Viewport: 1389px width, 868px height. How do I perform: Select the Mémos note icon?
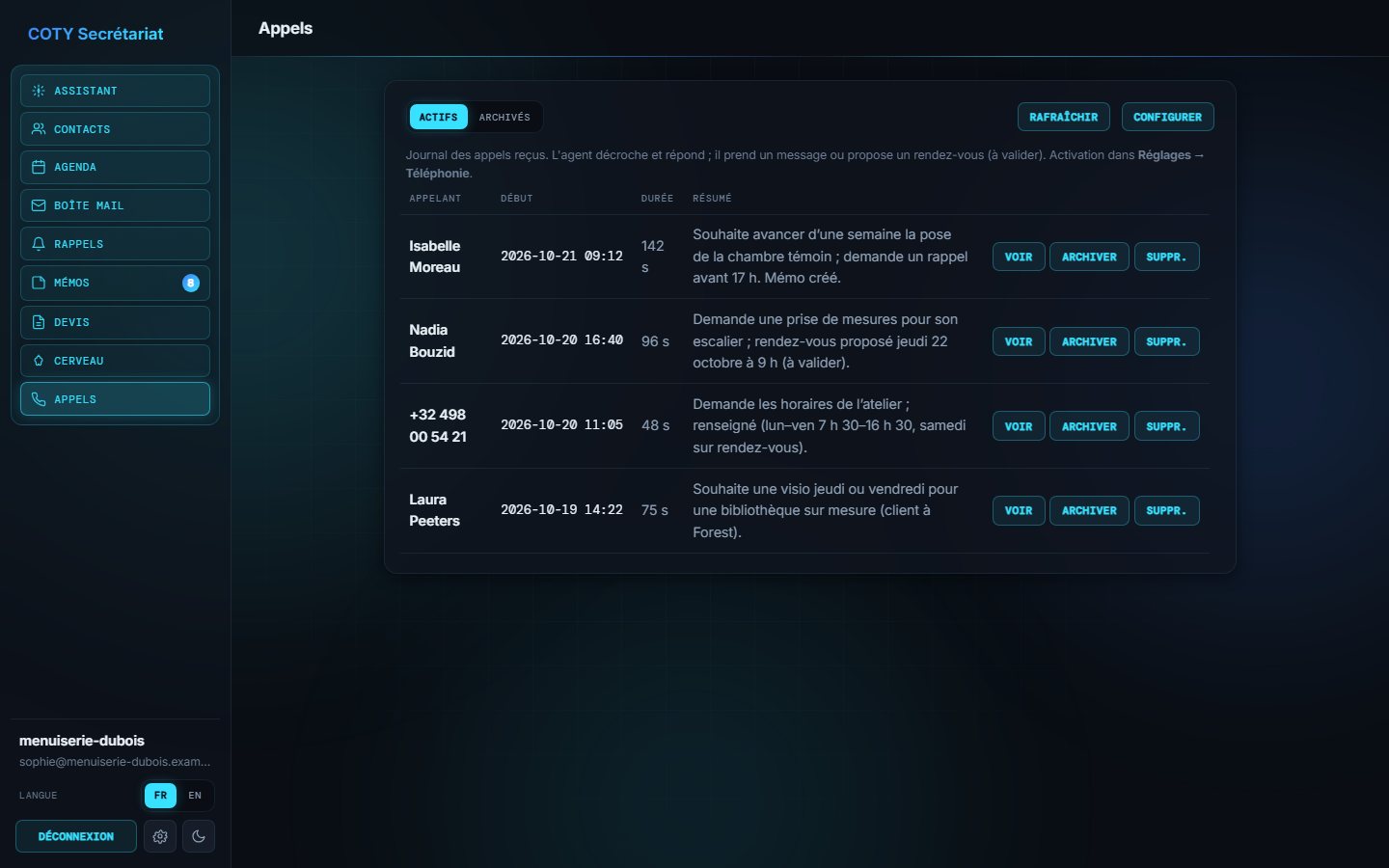(x=39, y=283)
